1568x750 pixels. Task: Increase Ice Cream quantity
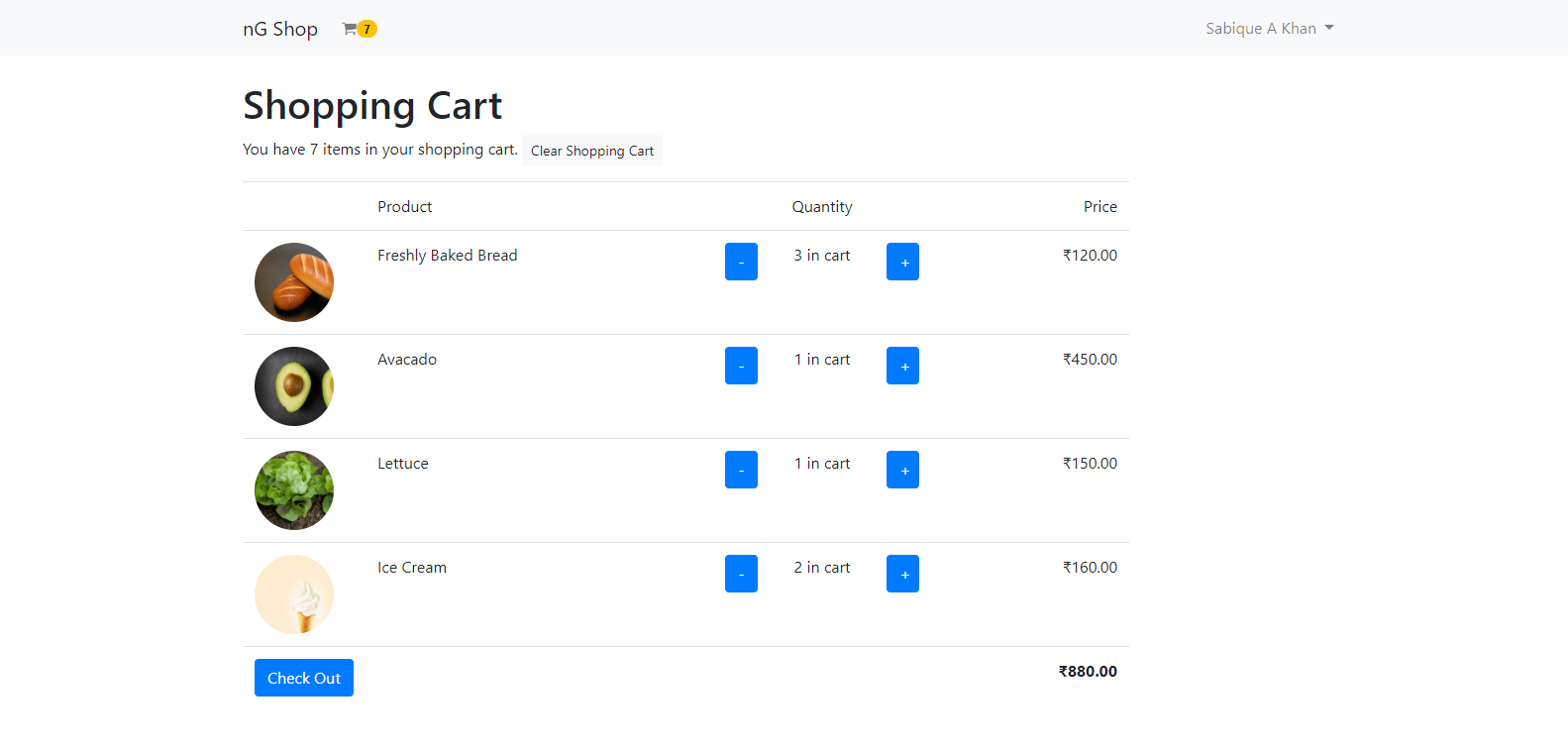pos(902,574)
